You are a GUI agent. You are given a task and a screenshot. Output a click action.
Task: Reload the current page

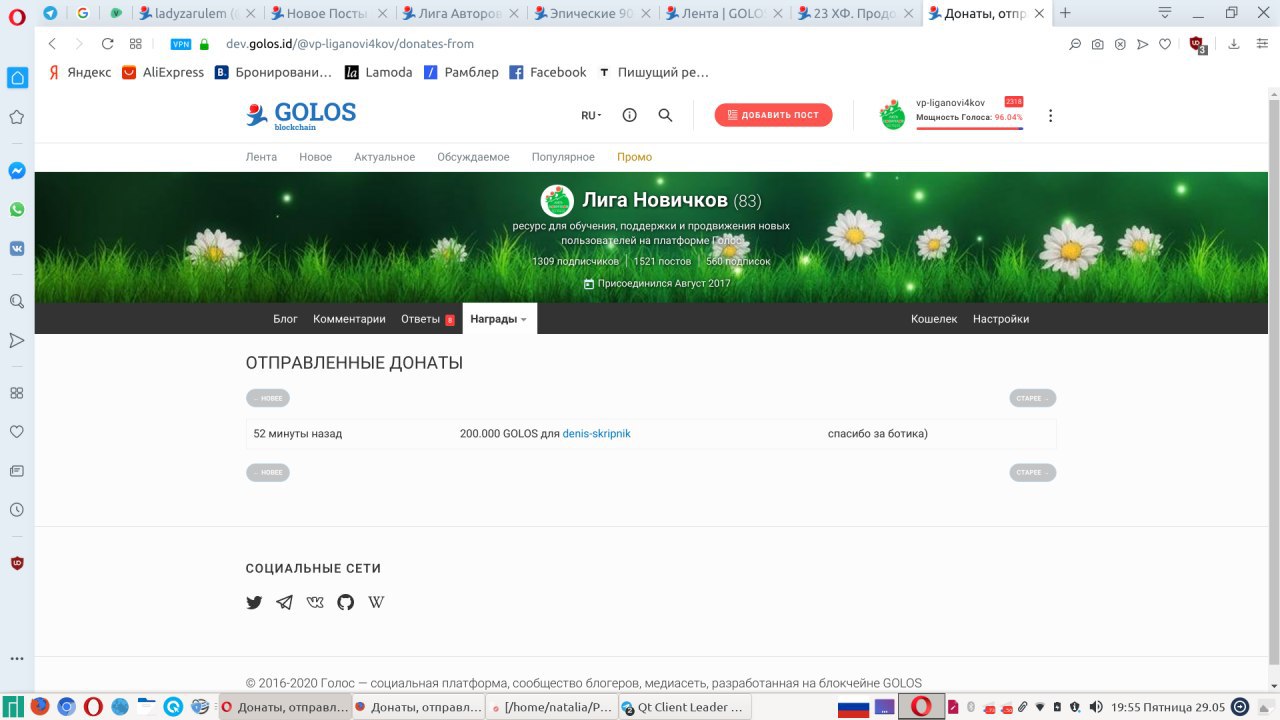[107, 44]
